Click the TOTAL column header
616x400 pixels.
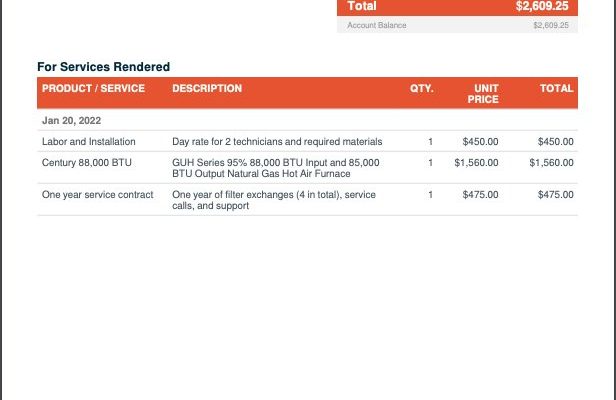556,88
